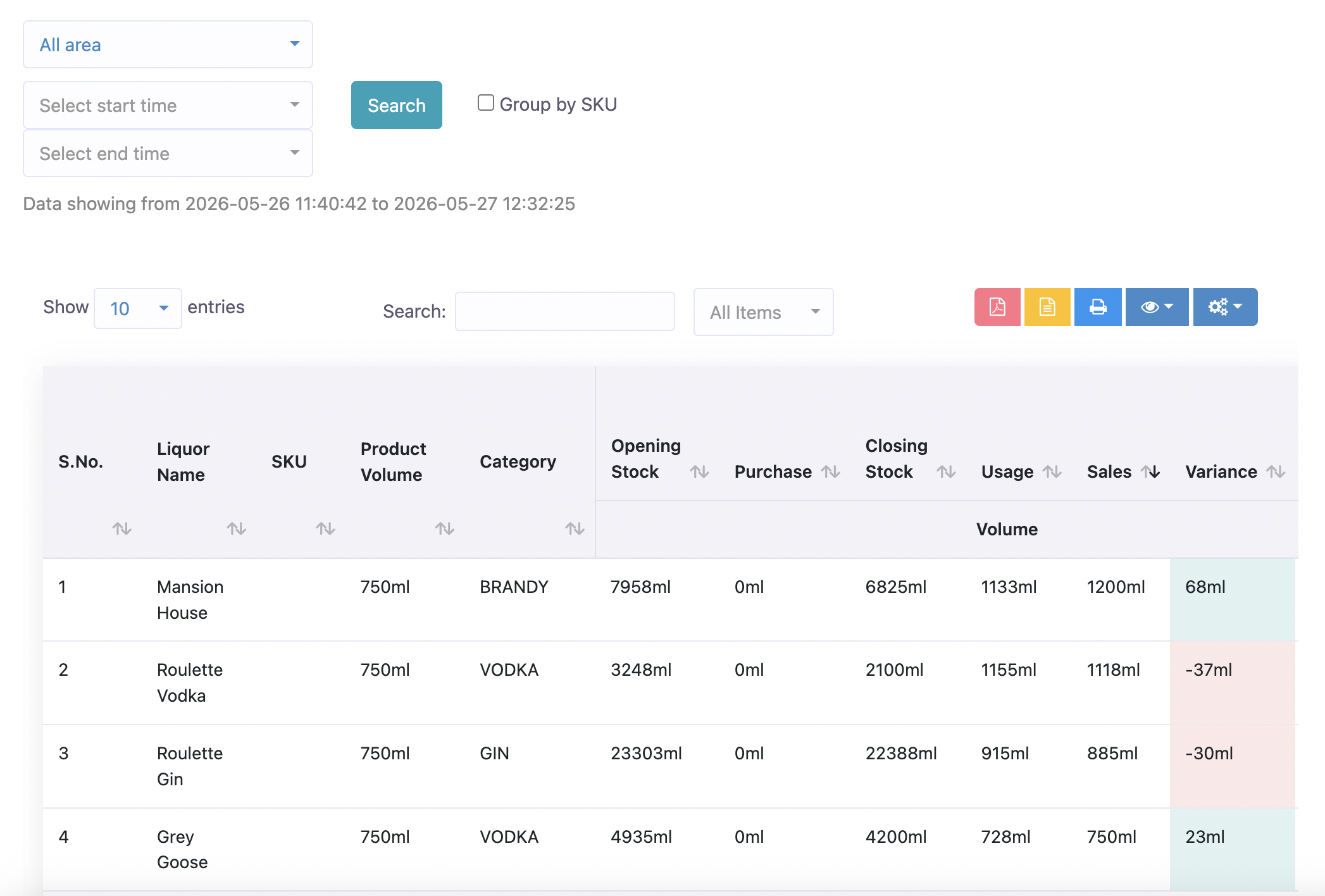Sort by Purchase column arrows
The height and width of the screenshot is (896, 1325).
(x=831, y=471)
